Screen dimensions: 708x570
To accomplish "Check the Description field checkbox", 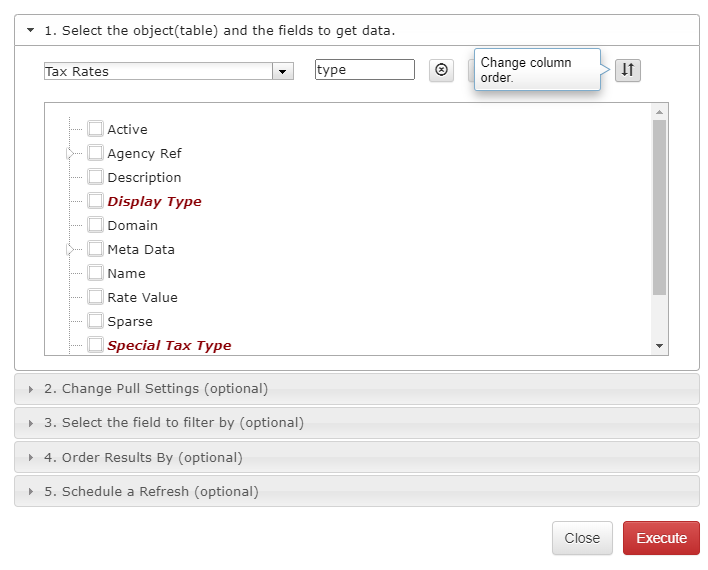I will click(95, 177).
